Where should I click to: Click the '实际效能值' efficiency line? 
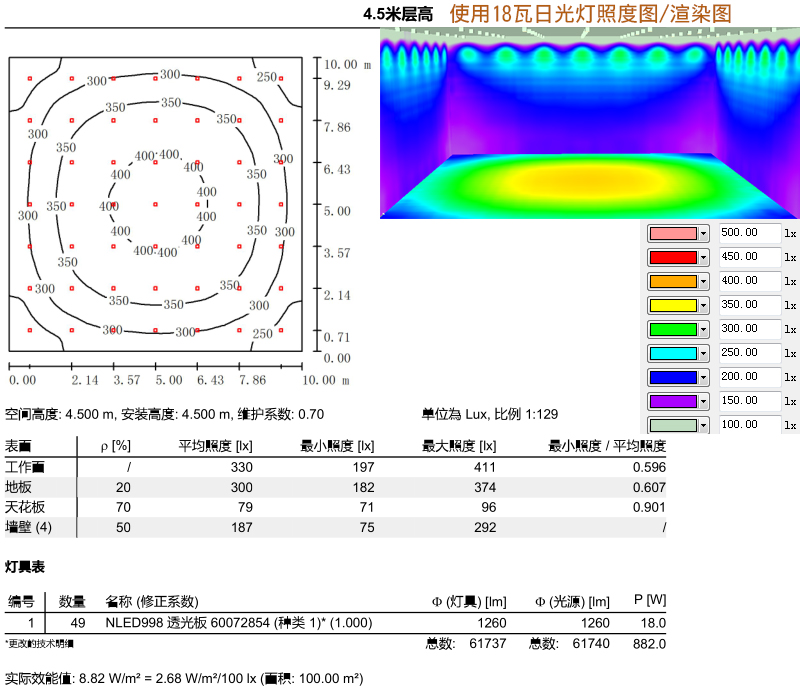click(x=184, y=678)
